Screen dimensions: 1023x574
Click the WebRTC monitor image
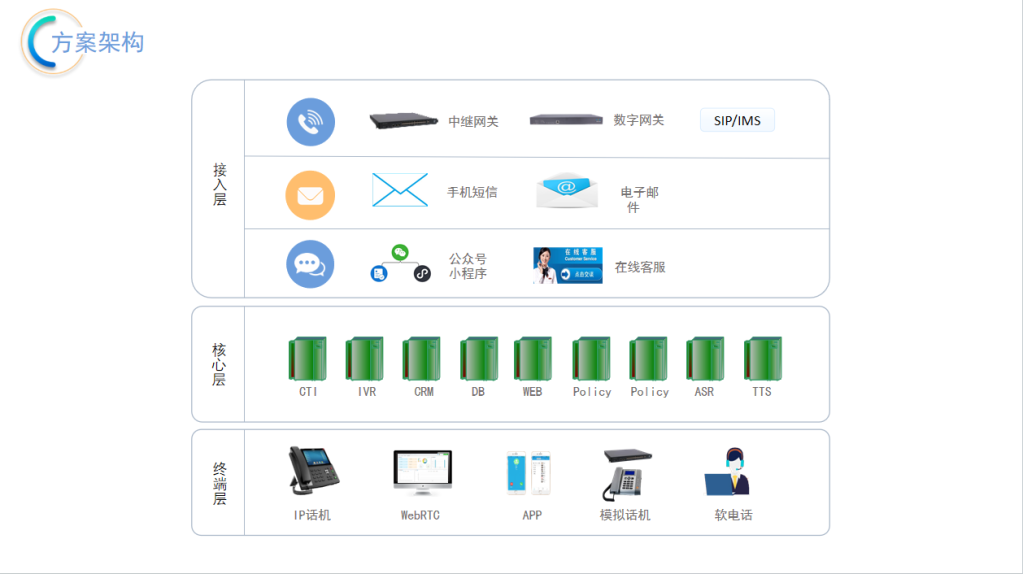[x=422, y=473]
